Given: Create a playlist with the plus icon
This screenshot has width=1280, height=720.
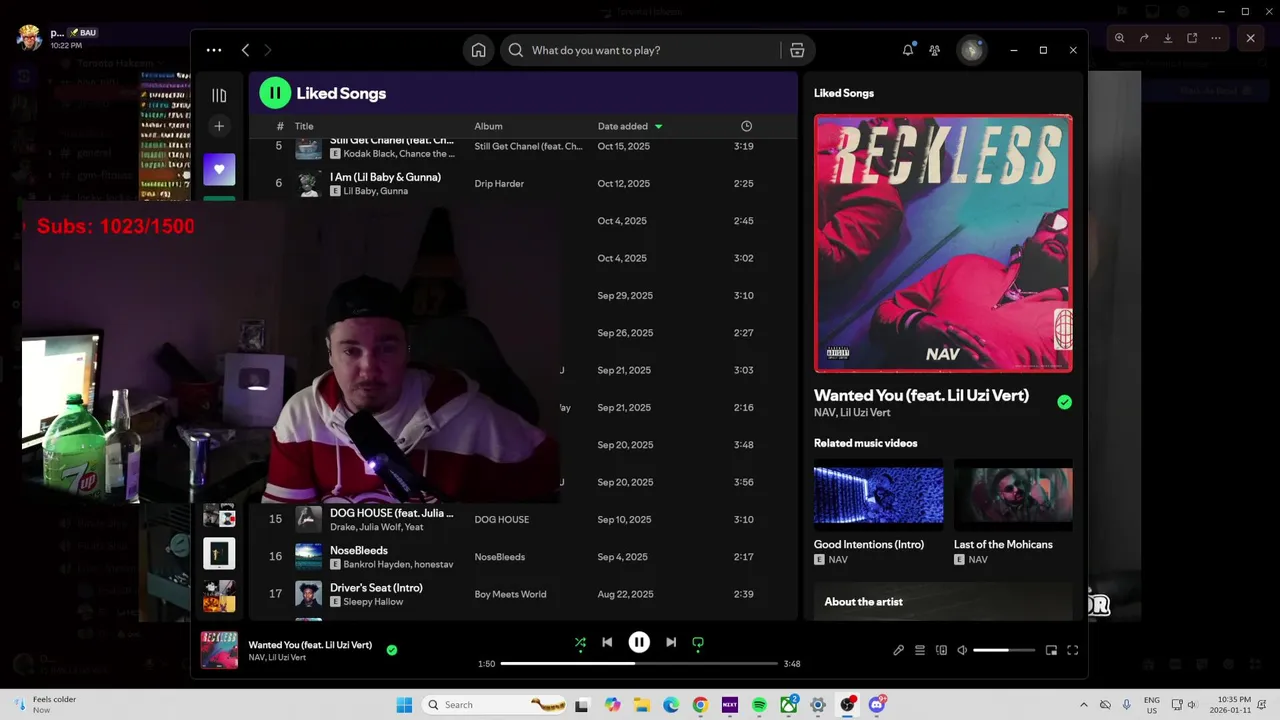Looking at the screenshot, I should (219, 126).
